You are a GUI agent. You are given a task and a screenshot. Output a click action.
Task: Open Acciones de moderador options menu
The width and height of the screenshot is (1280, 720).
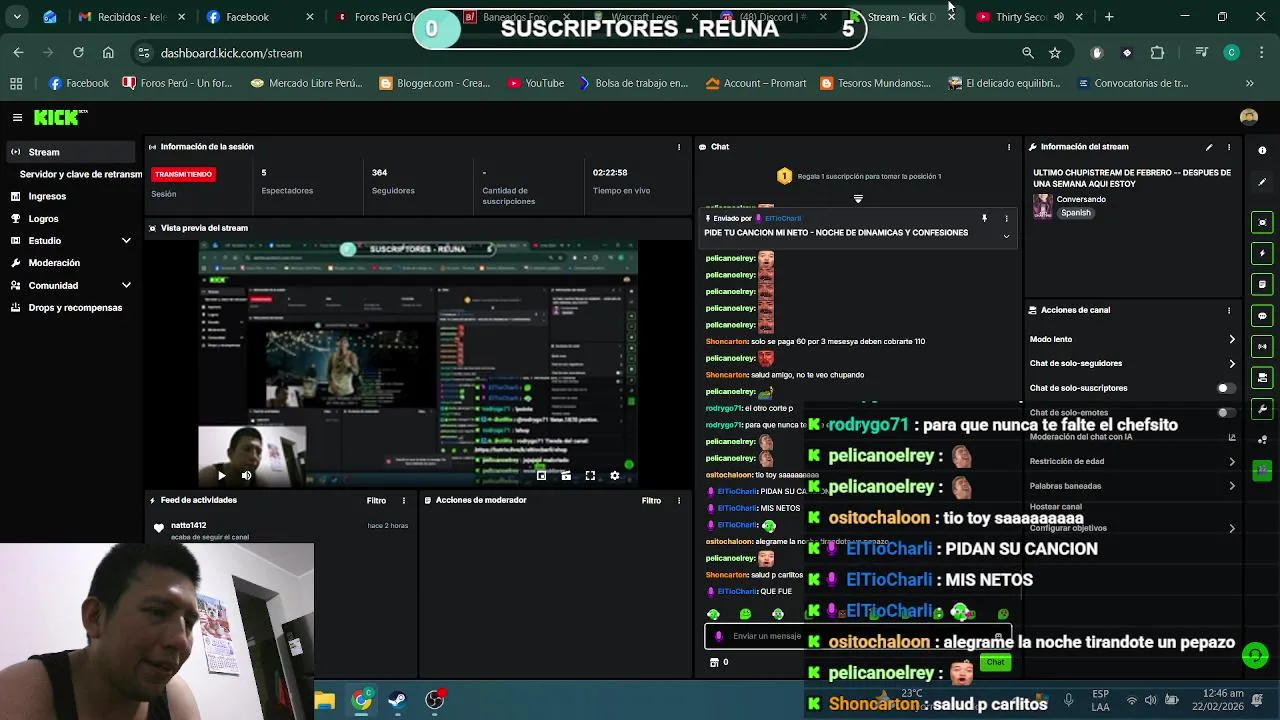coord(679,500)
